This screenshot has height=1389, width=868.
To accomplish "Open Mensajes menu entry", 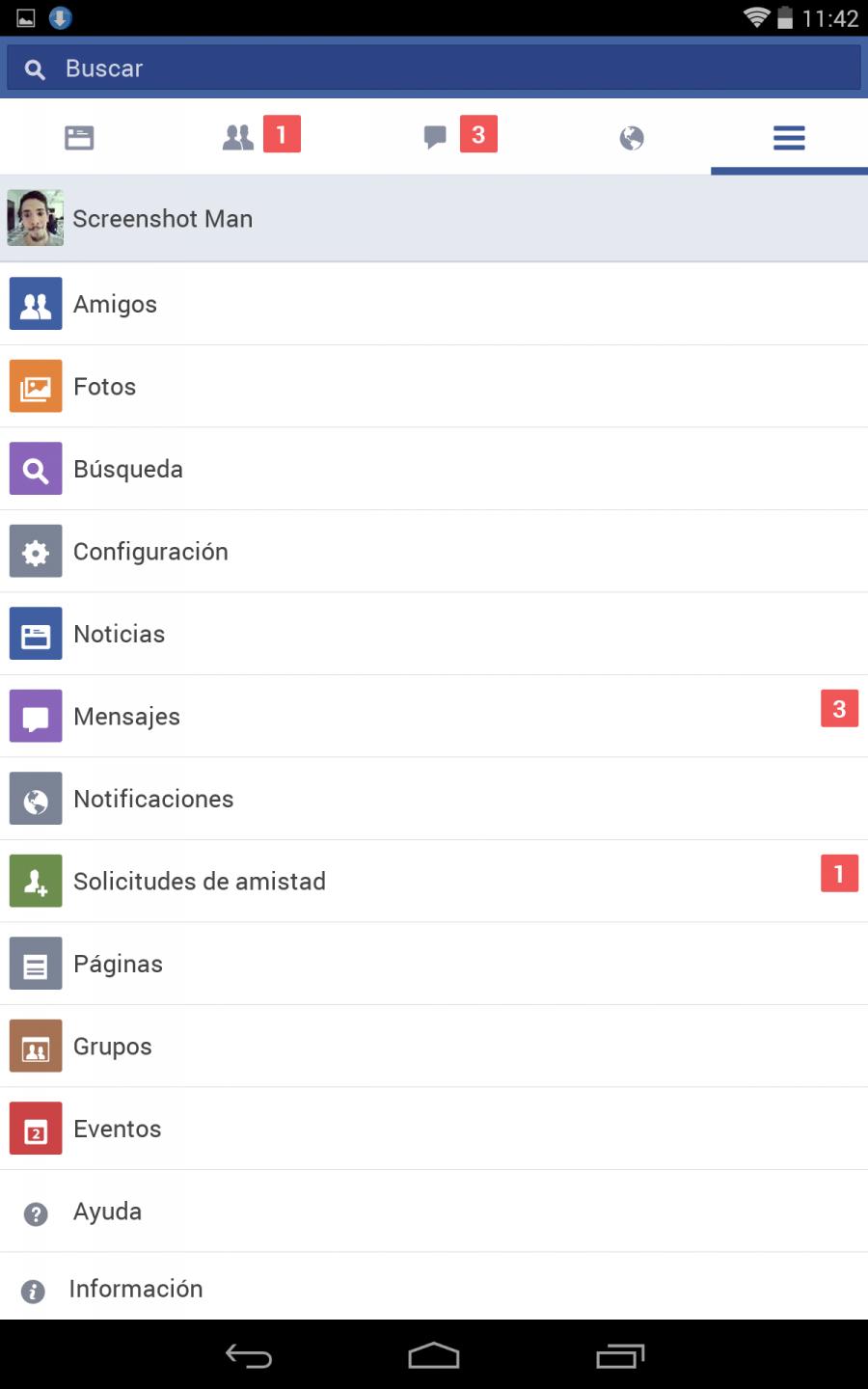I will coord(434,716).
